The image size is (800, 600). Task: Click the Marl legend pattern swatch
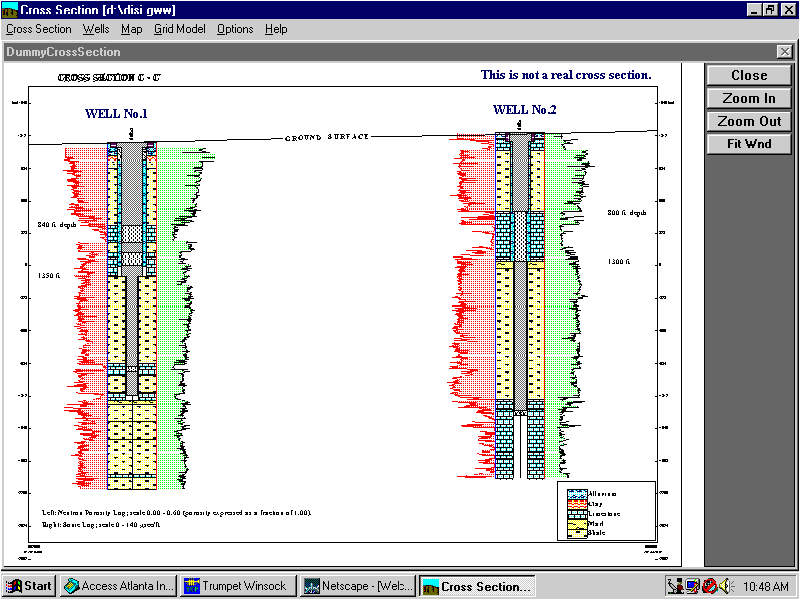tap(577, 523)
